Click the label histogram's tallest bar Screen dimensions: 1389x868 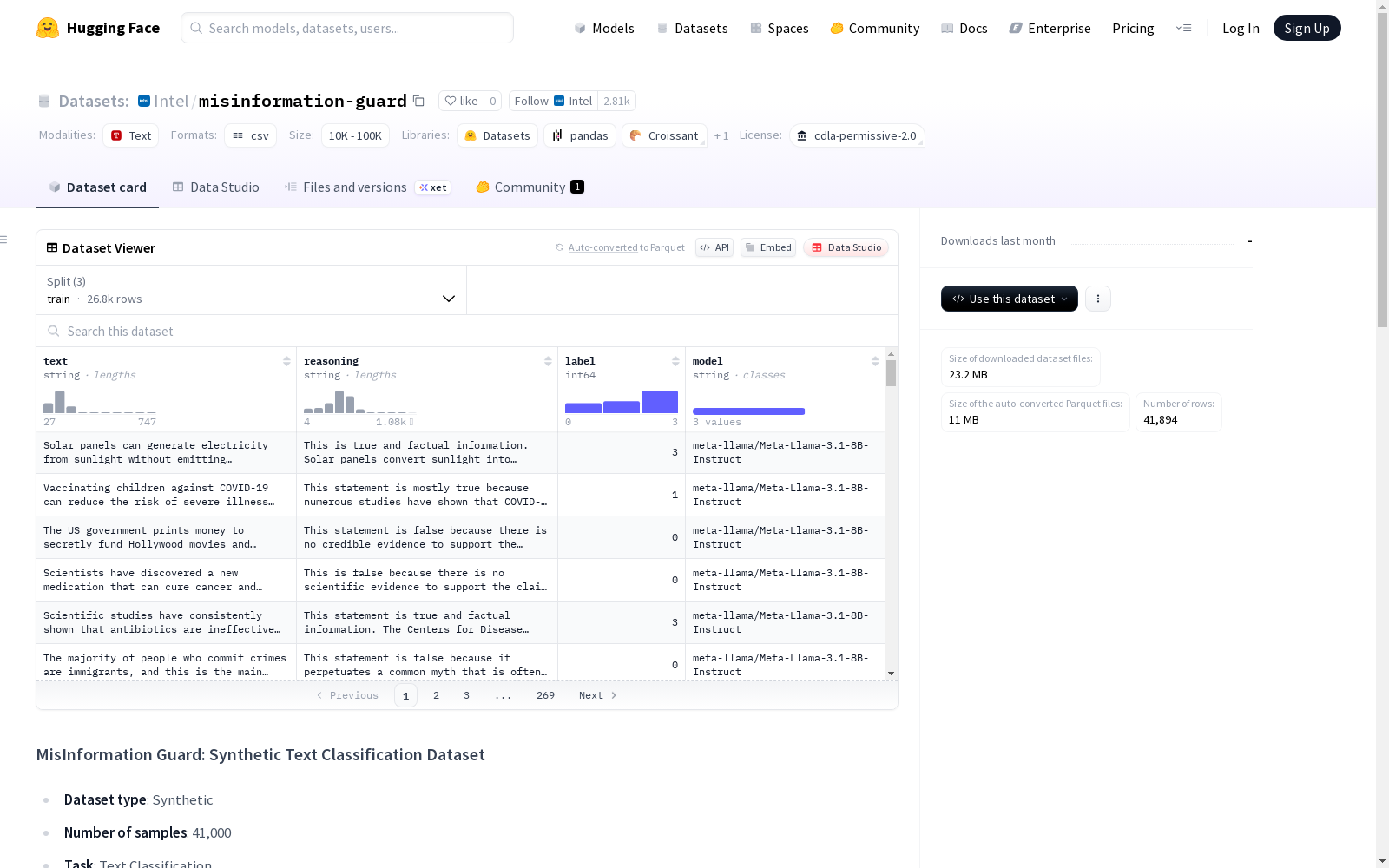(x=660, y=402)
